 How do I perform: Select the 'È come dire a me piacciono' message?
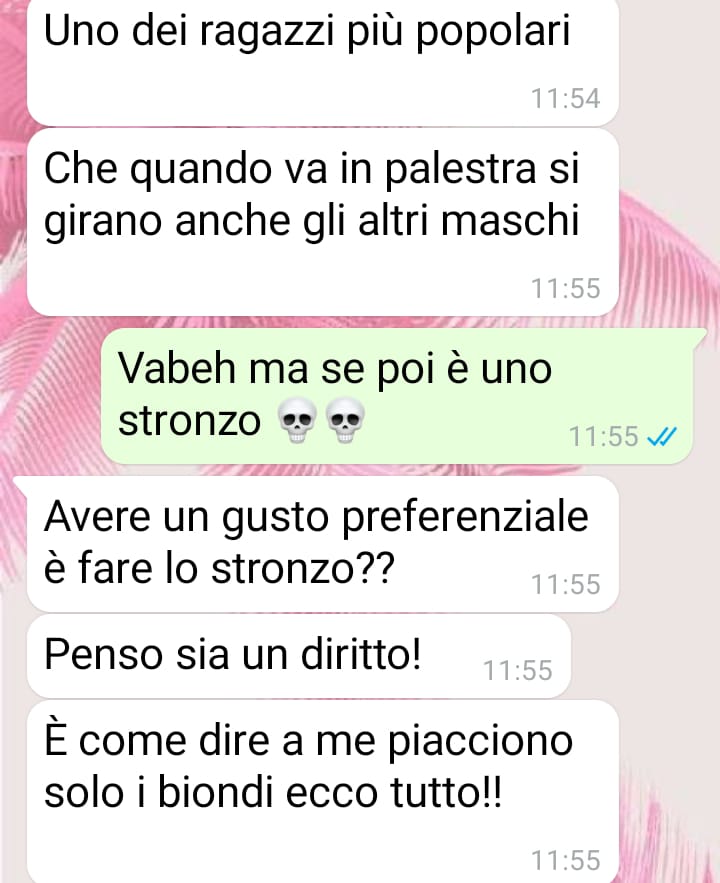(x=323, y=792)
